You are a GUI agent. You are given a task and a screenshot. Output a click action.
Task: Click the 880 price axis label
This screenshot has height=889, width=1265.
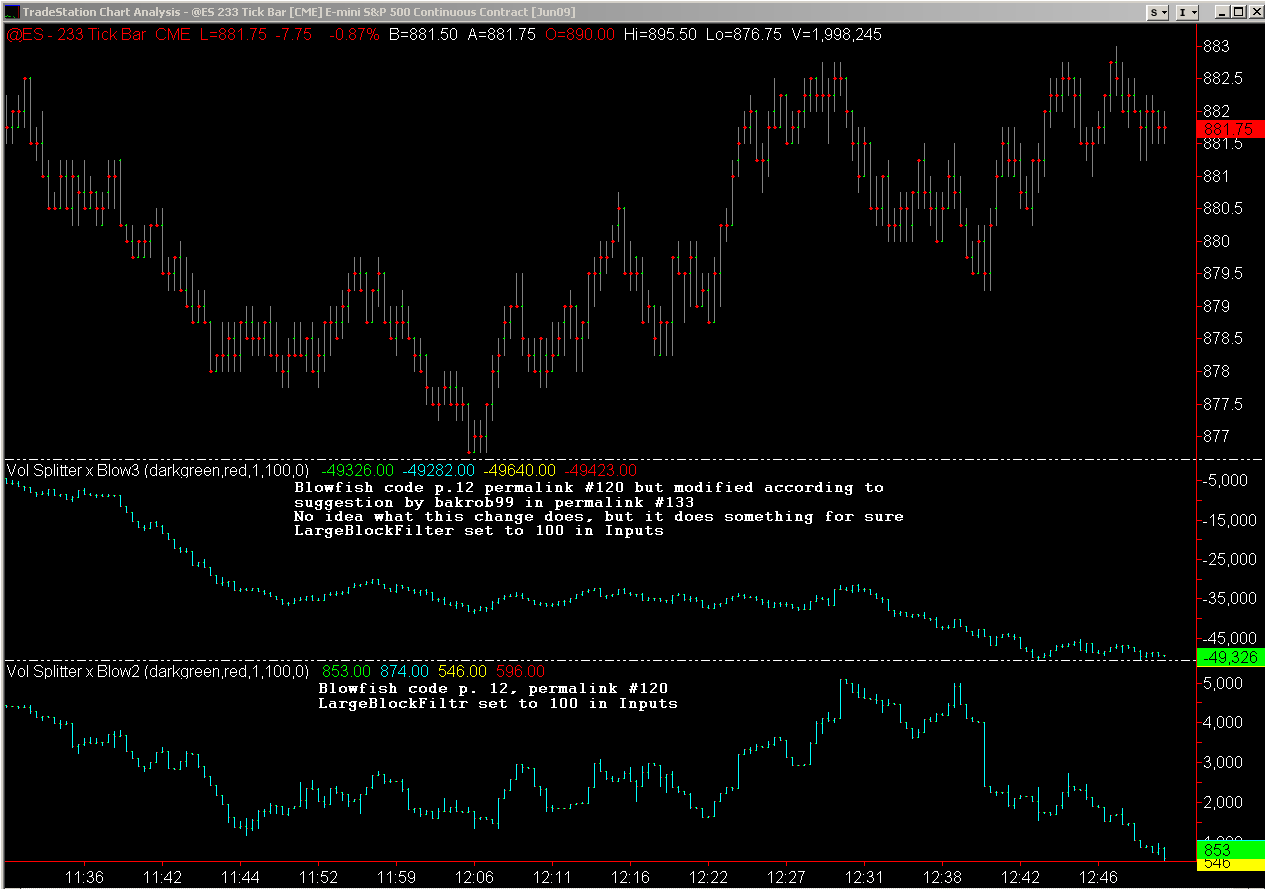pyautogui.click(x=1216, y=241)
